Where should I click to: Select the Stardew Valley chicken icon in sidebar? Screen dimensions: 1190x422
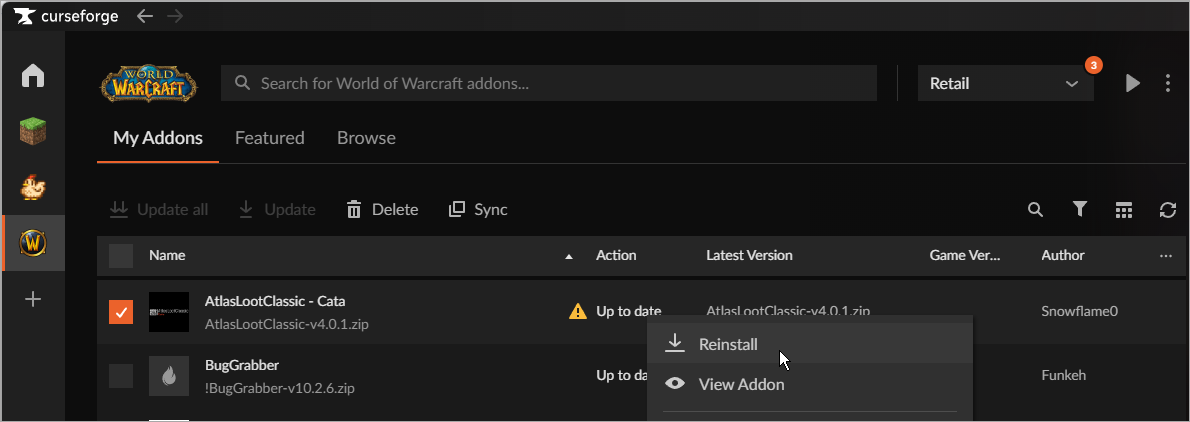33,187
